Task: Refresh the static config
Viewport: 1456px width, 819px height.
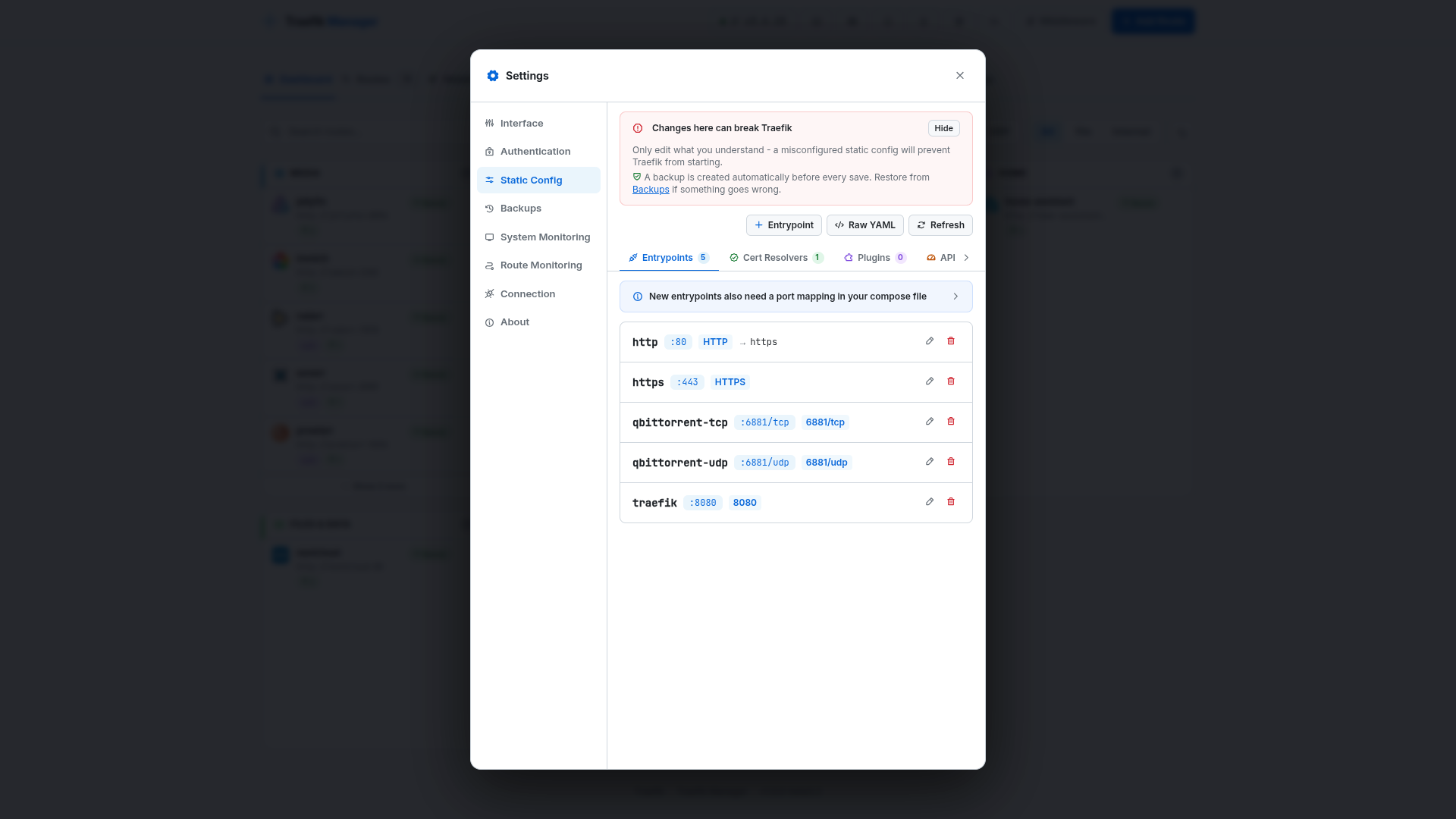Action: point(940,225)
